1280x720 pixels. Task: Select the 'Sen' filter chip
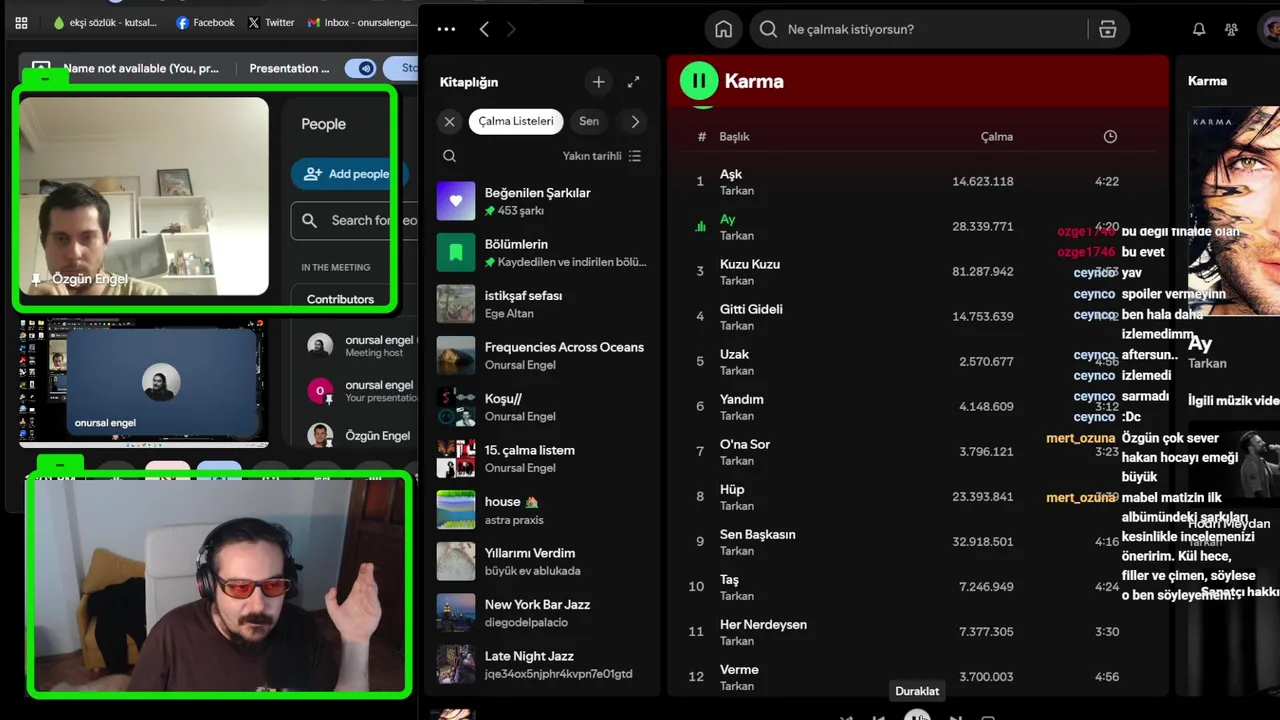[589, 121]
